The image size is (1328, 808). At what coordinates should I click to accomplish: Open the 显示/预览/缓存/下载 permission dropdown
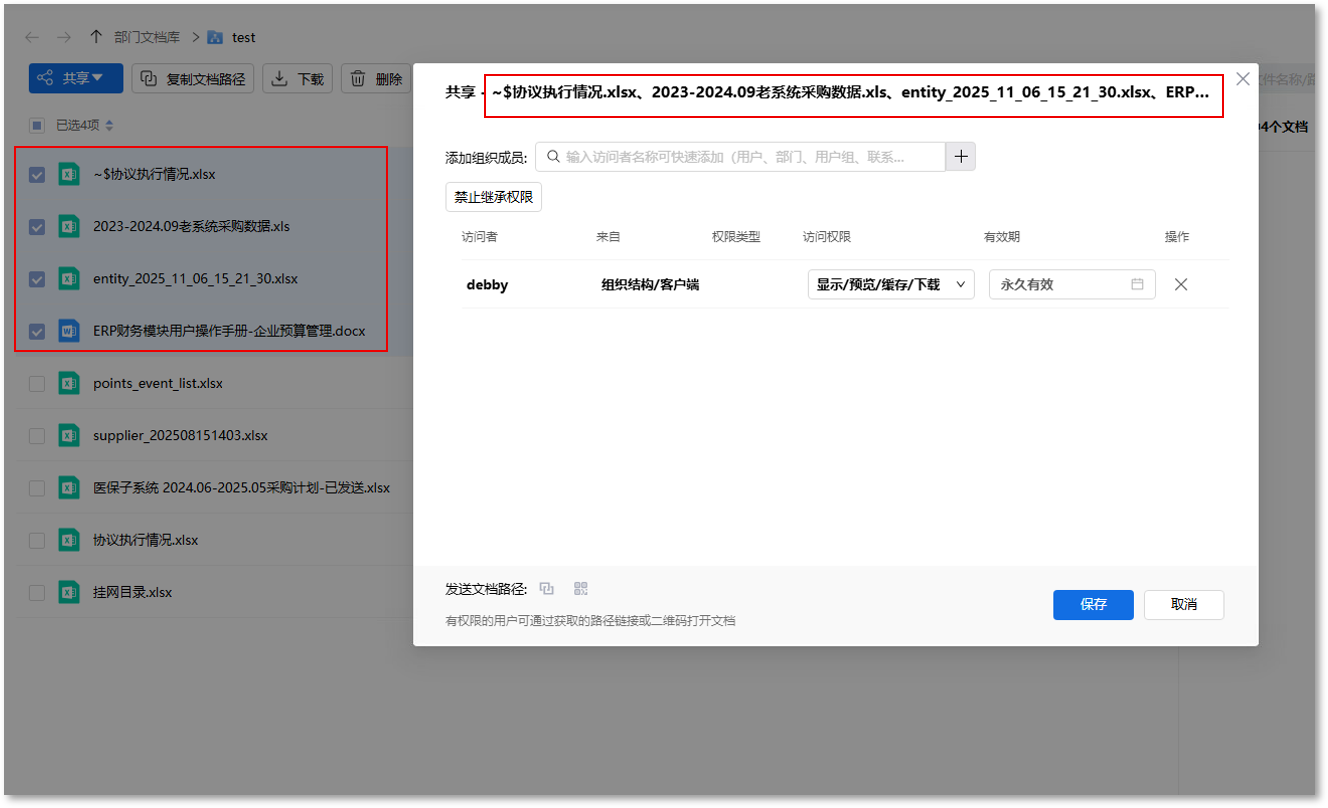coord(890,285)
